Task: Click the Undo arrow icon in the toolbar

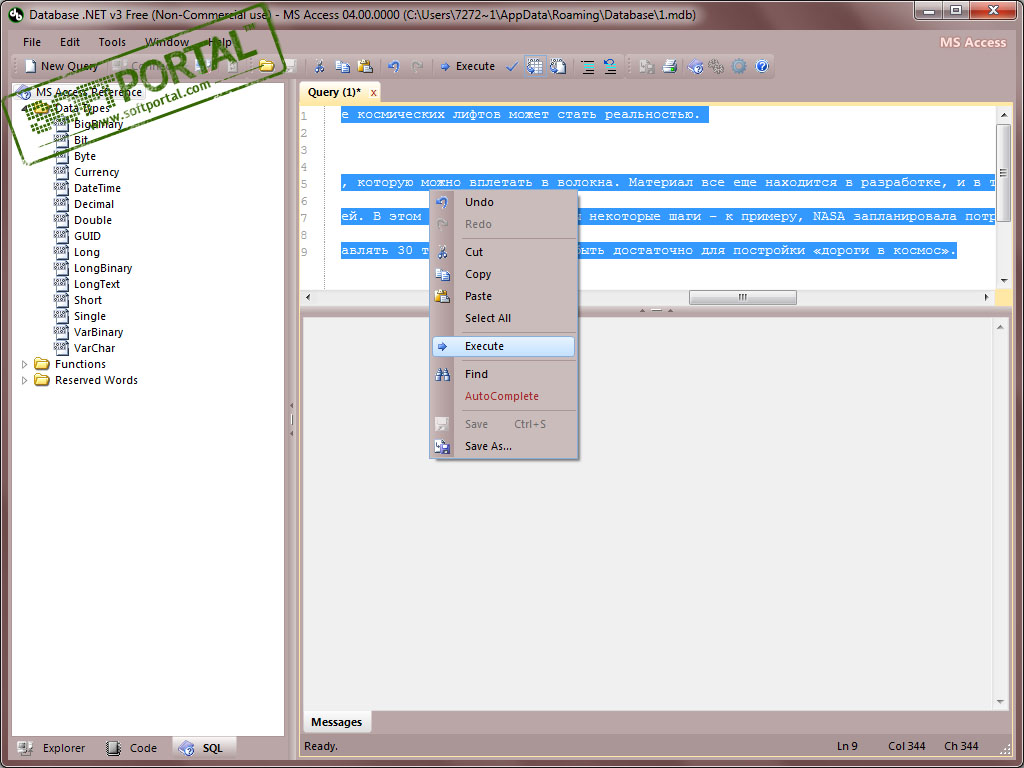Action: click(393, 66)
